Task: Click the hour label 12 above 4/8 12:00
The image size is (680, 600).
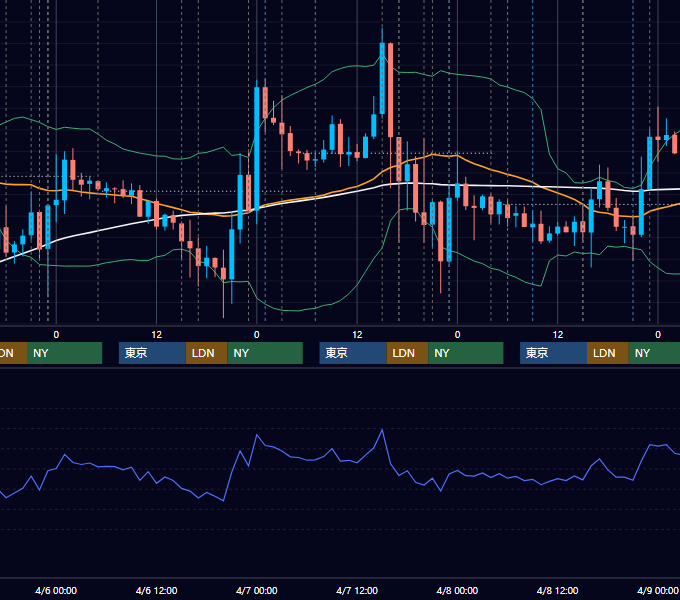Action: 558,334
